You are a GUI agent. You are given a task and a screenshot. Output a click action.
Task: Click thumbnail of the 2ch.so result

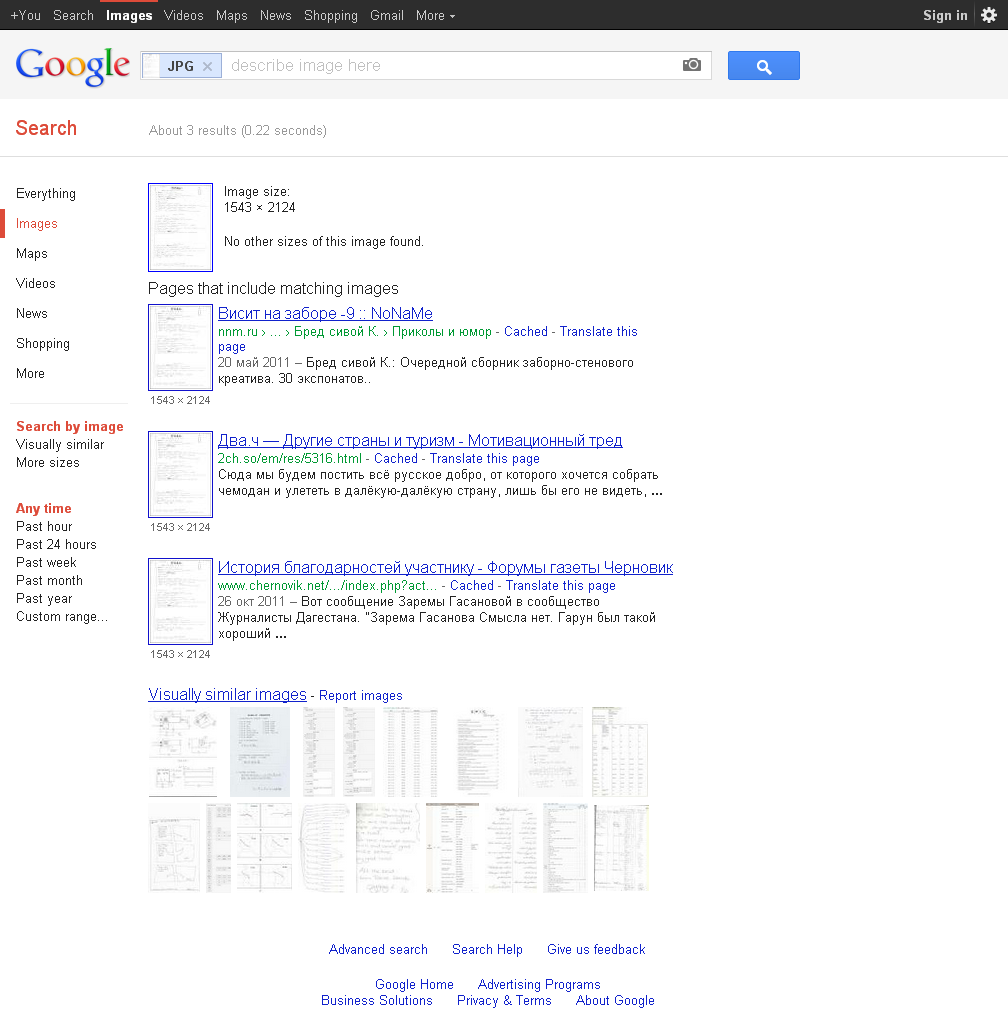181,474
